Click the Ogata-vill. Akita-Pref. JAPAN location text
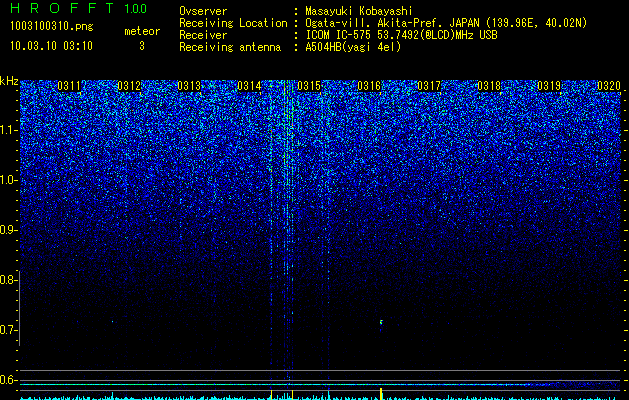The width and height of the screenshot is (629, 400). [446, 23]
